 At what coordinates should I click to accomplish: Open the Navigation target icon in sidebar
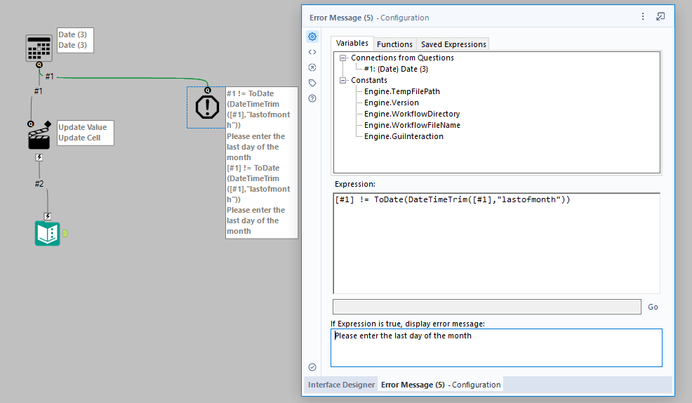click(x=312, y=68)
